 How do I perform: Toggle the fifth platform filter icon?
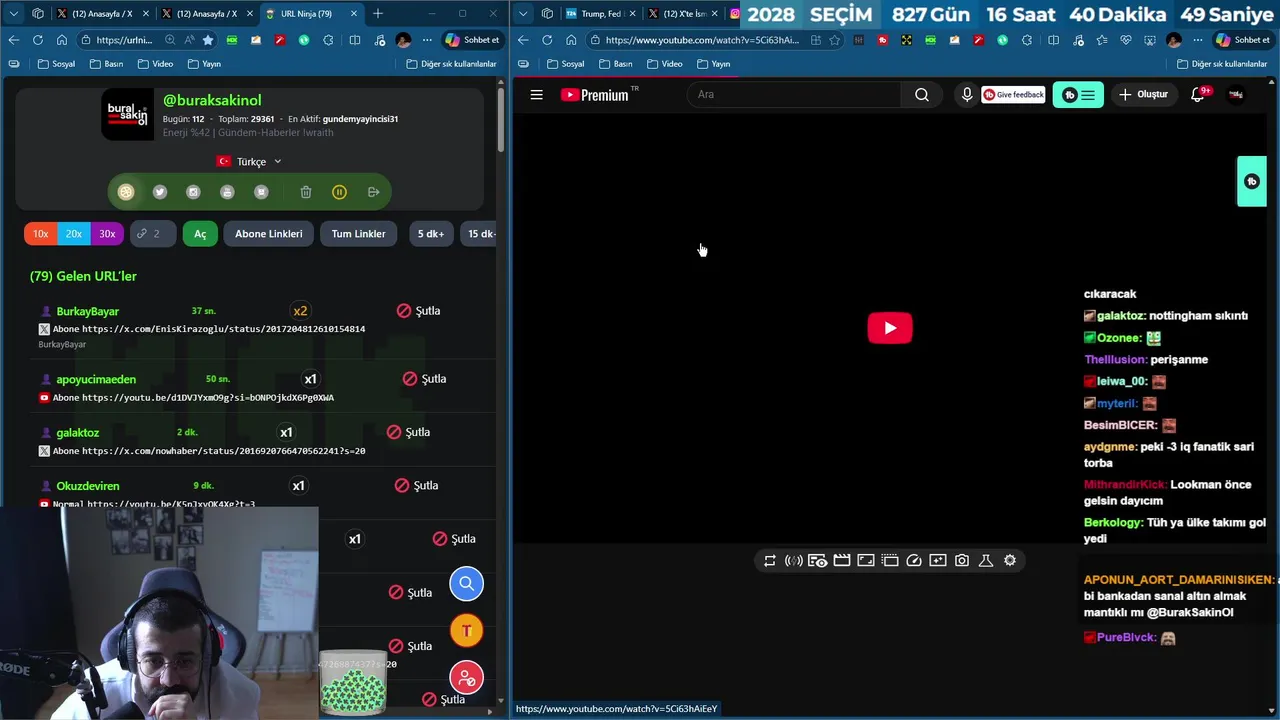(x=261, y=192)
